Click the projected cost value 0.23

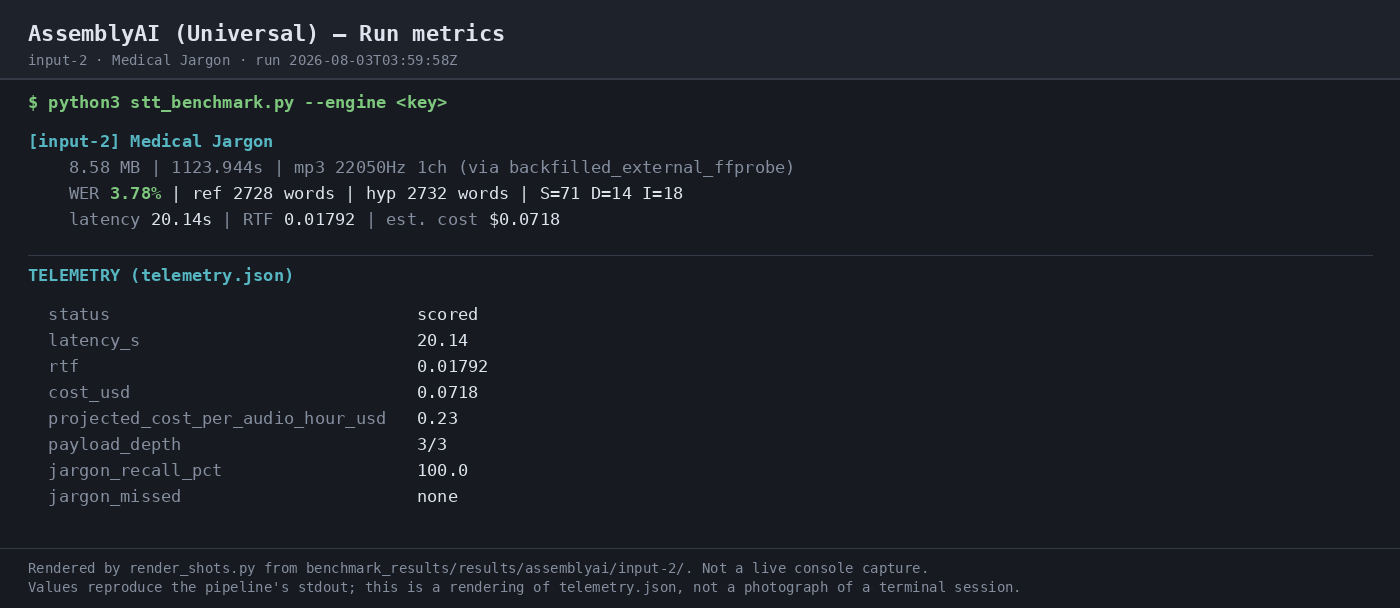tap(437, 419)
